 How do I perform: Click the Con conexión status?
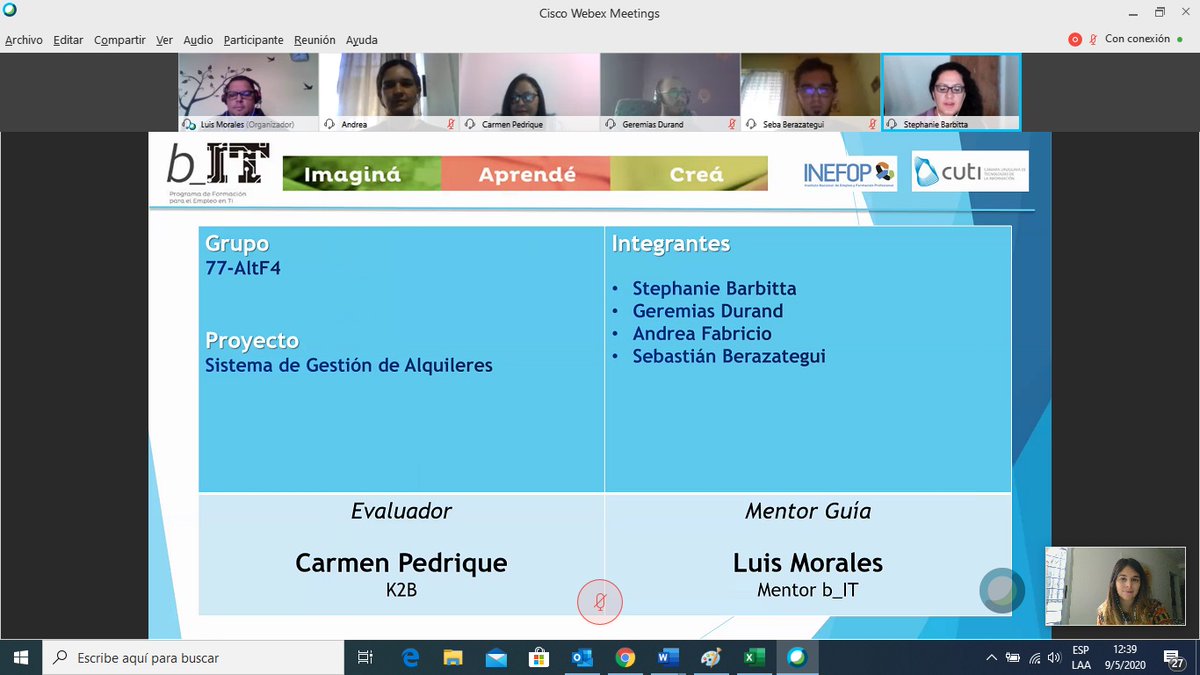coord(1137,39)
